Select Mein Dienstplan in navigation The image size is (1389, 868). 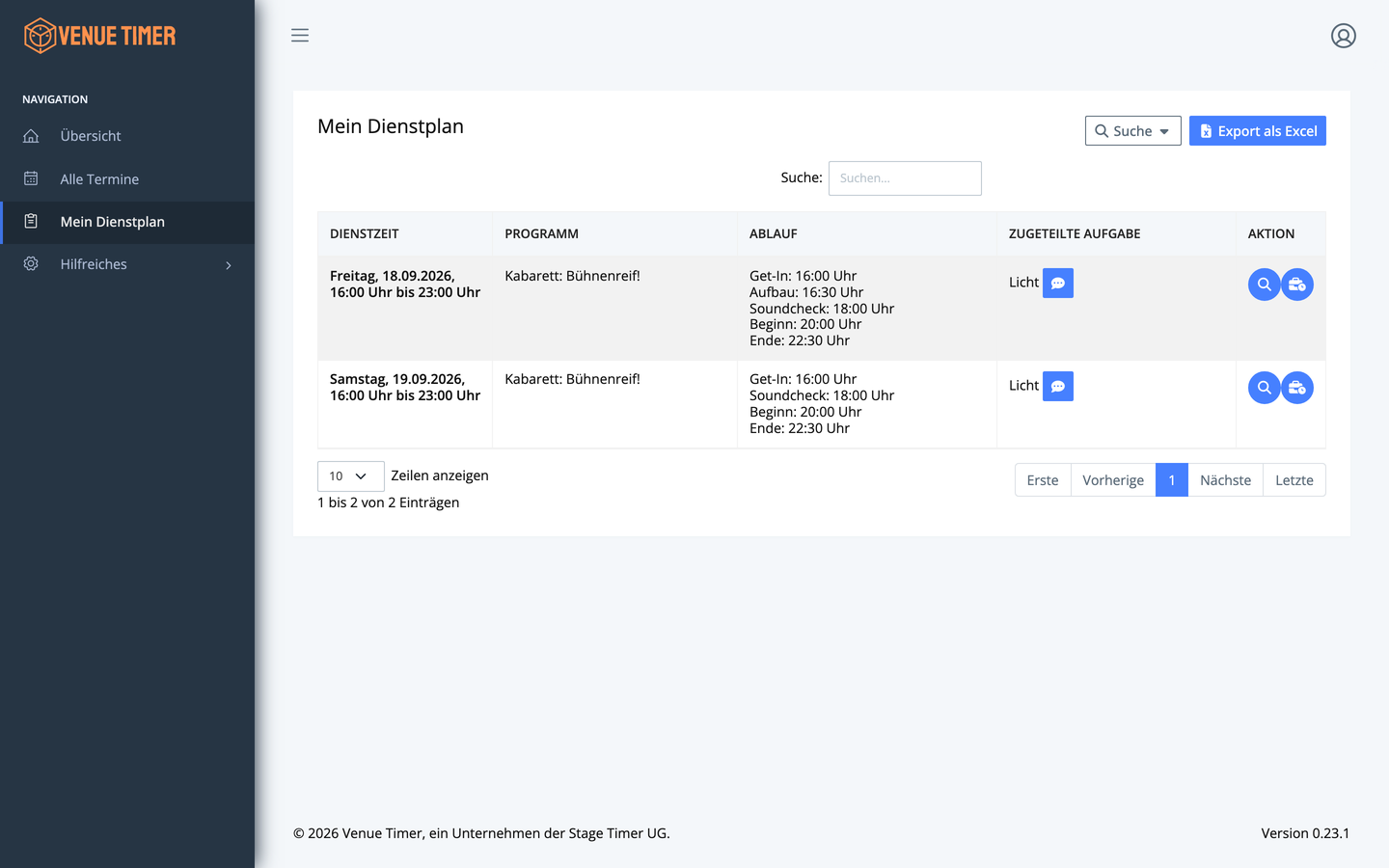coord(127,222)
